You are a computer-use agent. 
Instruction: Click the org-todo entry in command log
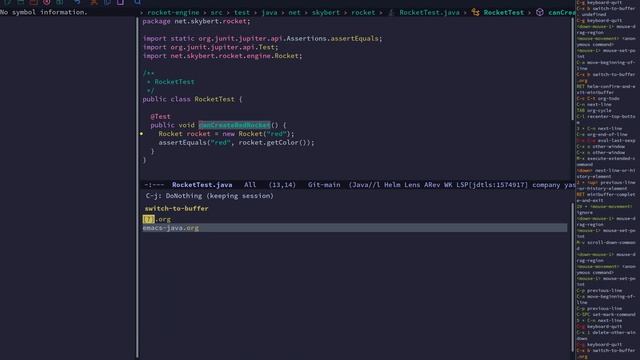click(598, 98)
